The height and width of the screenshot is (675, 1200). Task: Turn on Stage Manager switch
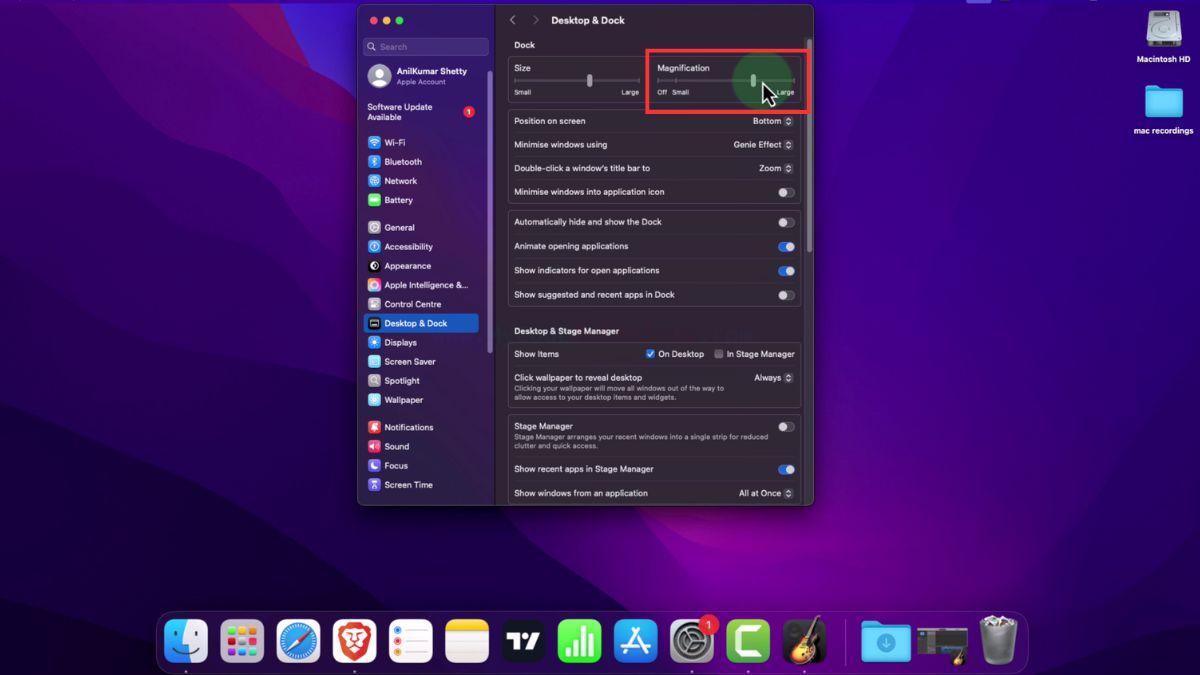click(787, 427)
